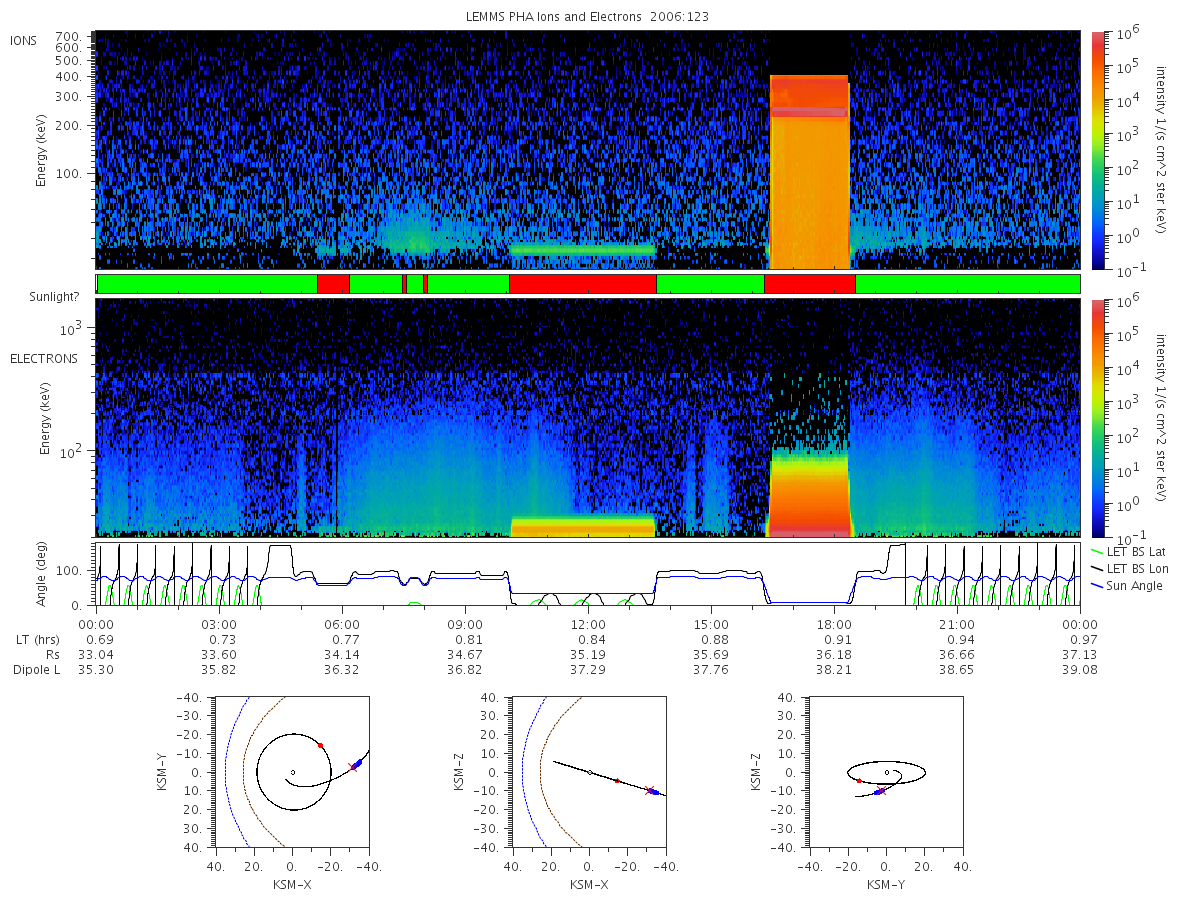Screen dimensions: 1200x900
Task: Click the Rs value 33.04
Action: (x=96, y=654)
